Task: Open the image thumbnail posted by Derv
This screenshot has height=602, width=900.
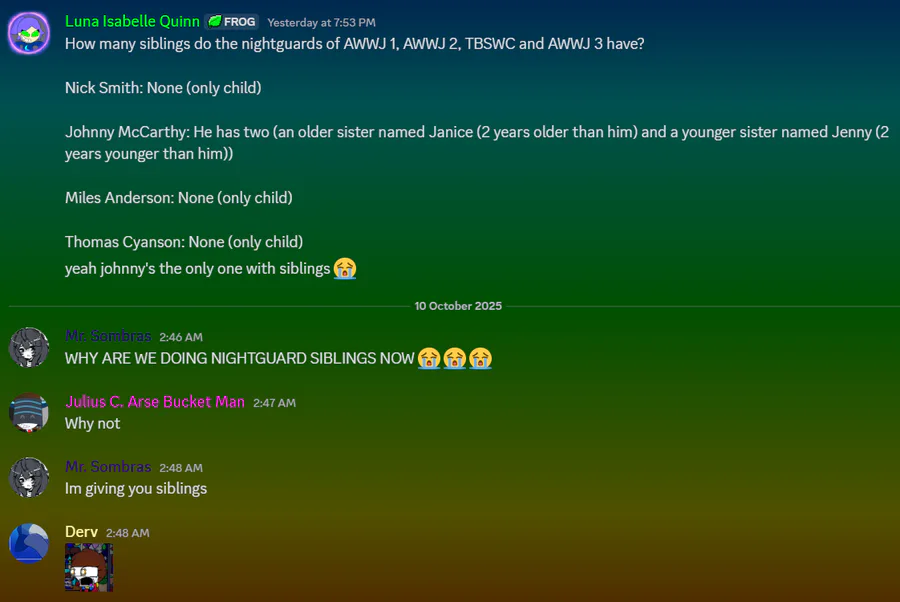Action: (x=89, y=567)
